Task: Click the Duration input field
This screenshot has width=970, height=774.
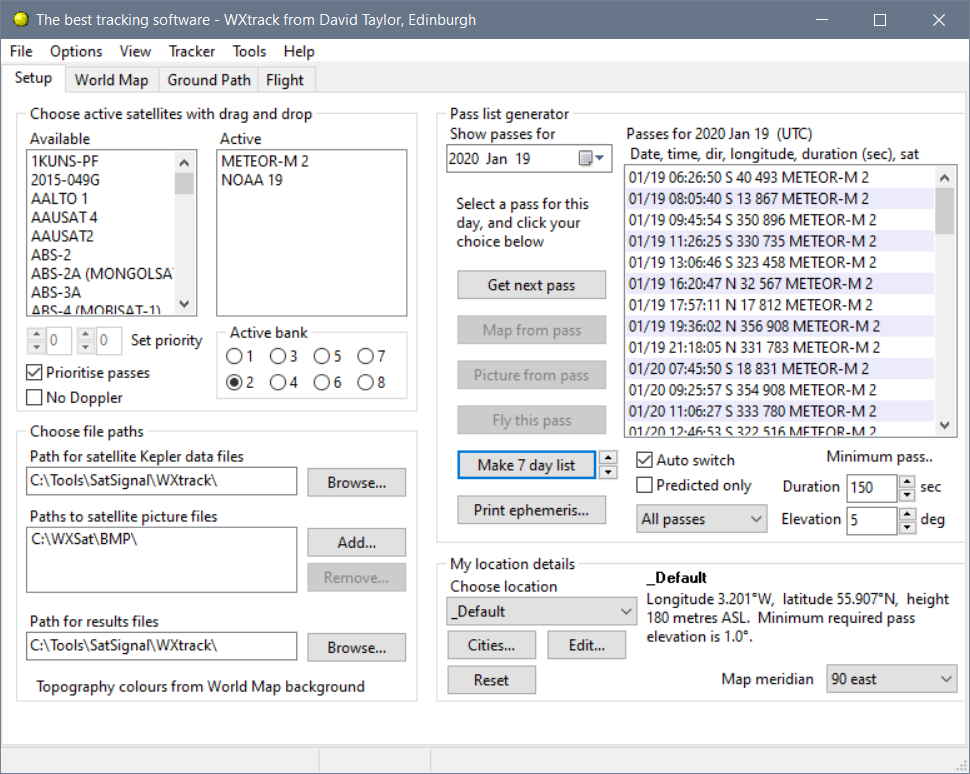Action: (871, 488)
